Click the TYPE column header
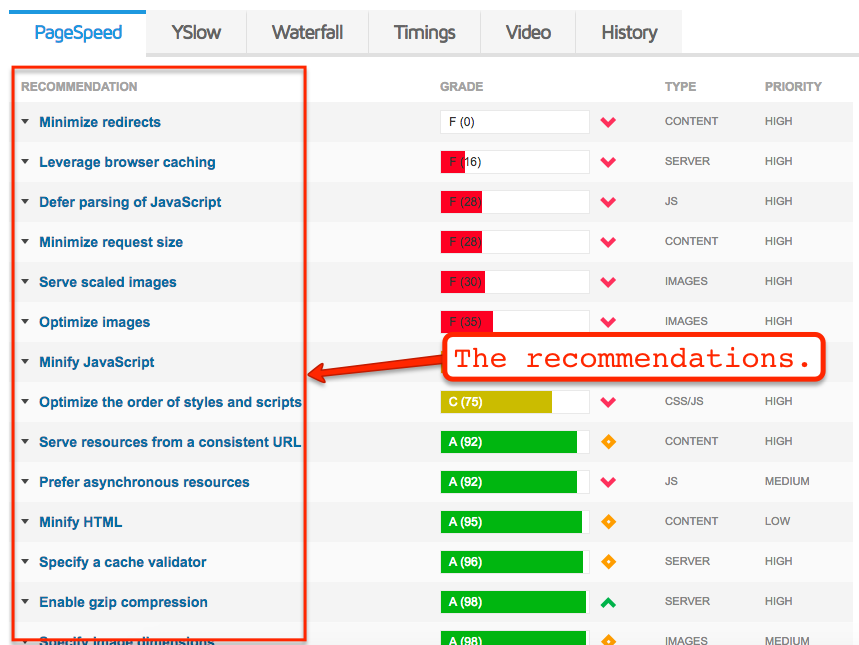This screenshot has height=645, width=859. tap(680, 87)
